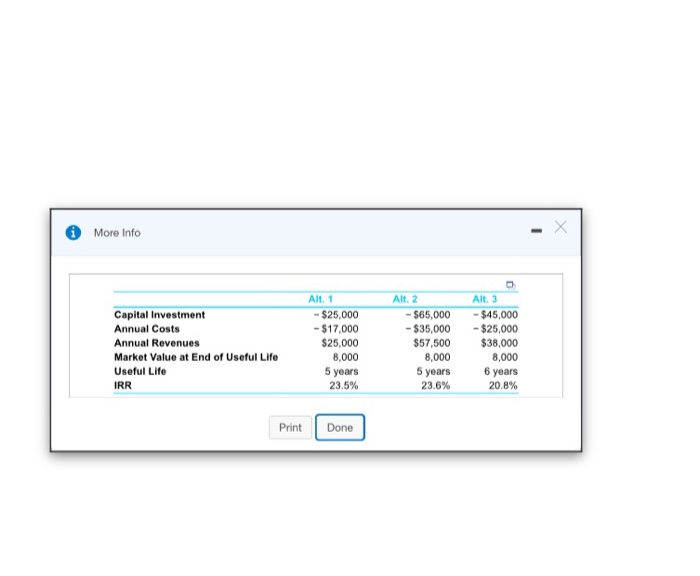700x576 pixels.
Task: Close the More Info dialog
Action: (x=561, y=227)
